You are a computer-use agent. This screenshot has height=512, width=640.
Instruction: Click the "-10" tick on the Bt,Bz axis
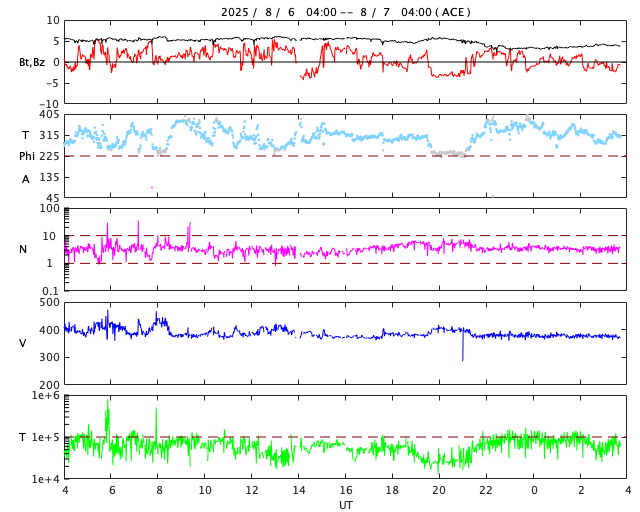pyautogui.click(x=50, y=104)
